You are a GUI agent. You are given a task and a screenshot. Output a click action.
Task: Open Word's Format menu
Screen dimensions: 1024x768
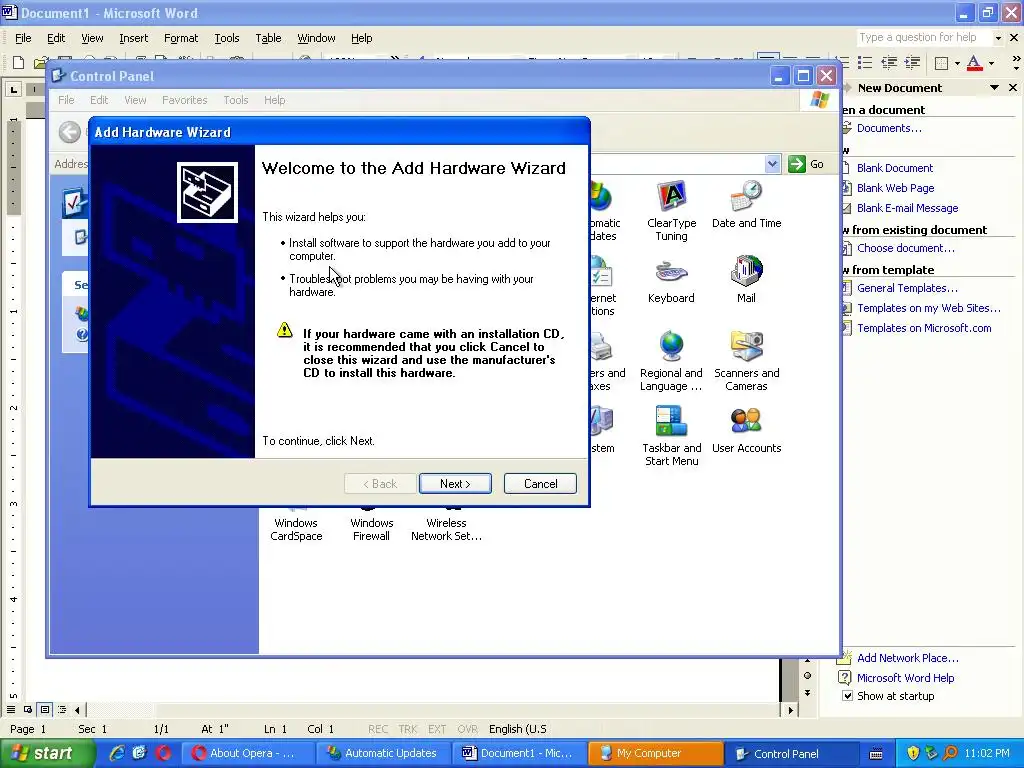pos(181,38)
